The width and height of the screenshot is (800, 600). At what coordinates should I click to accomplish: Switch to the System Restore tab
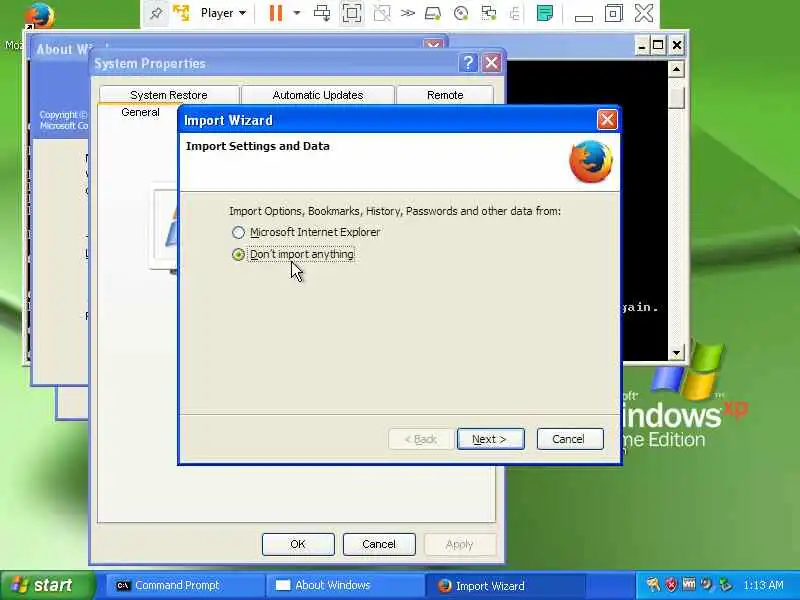coord(169,95)
